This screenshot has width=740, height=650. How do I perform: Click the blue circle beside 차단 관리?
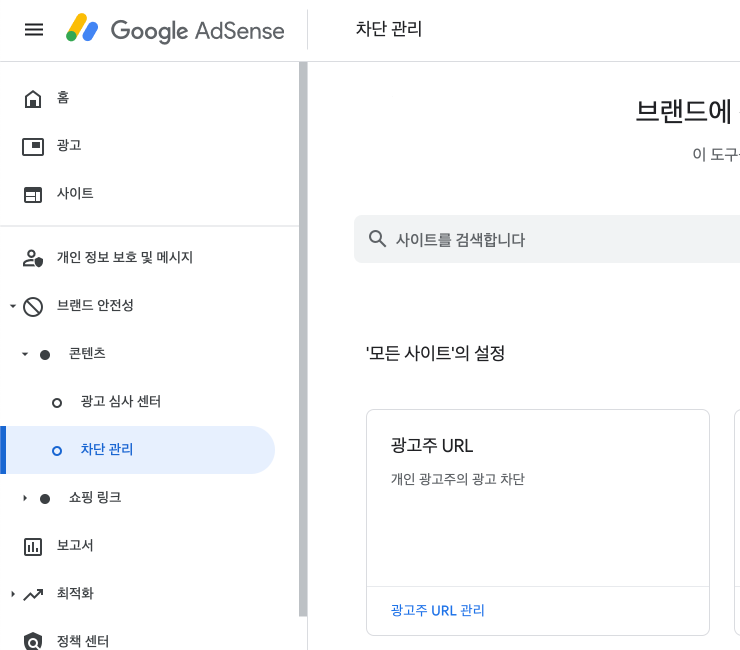point(57,451)
